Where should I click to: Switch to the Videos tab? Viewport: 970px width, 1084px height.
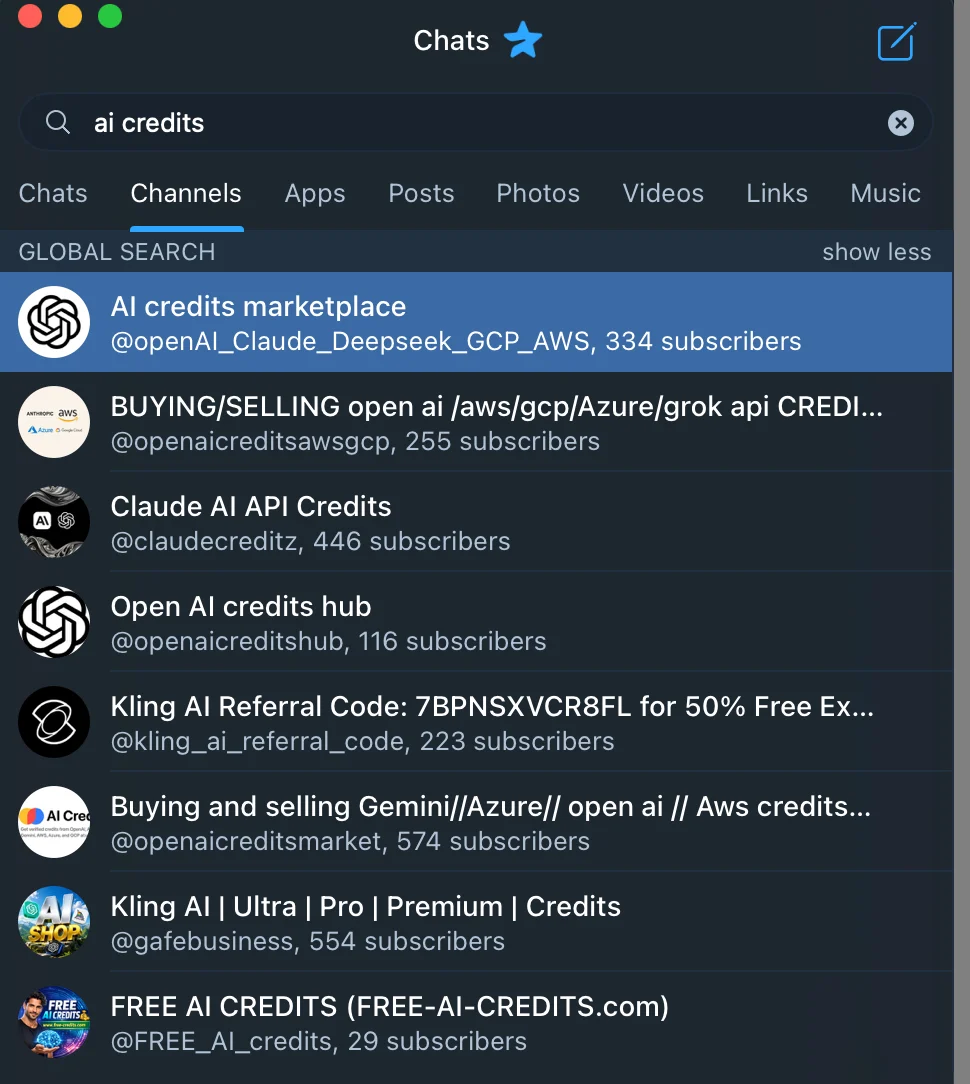pos(663,193)
